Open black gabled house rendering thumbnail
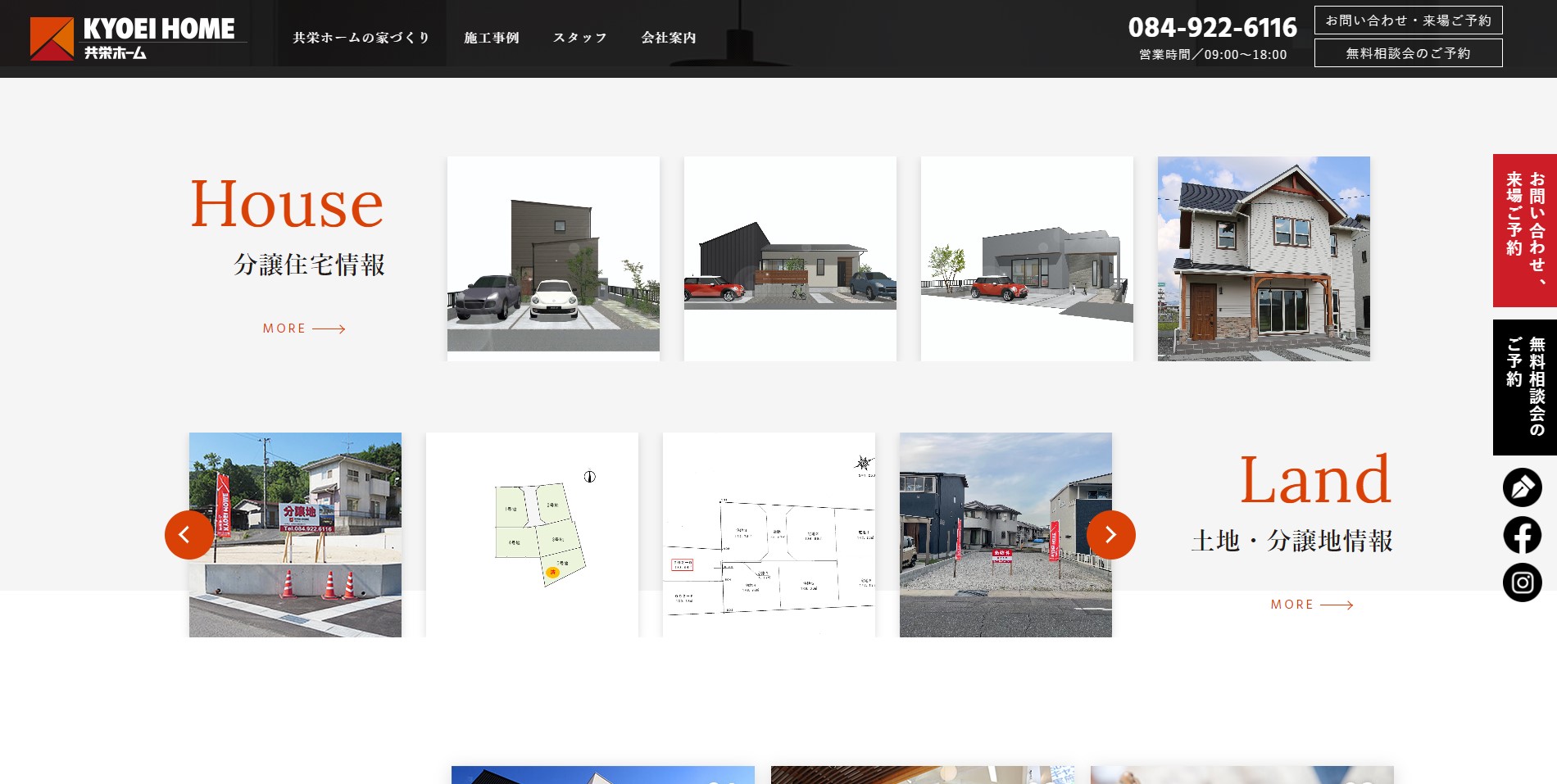The image size is (1557, 784). click(790, 259)
